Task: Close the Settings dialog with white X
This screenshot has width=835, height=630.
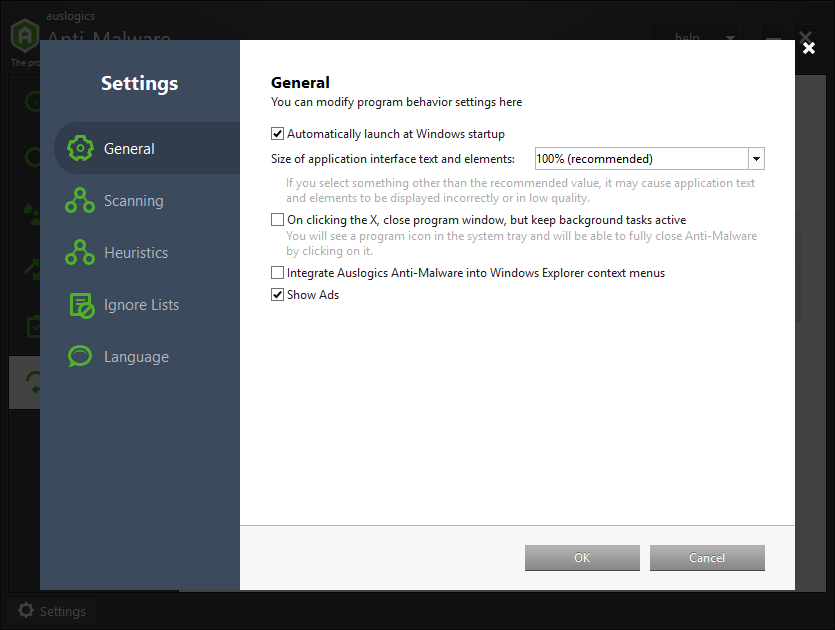Action: (808, 48)
